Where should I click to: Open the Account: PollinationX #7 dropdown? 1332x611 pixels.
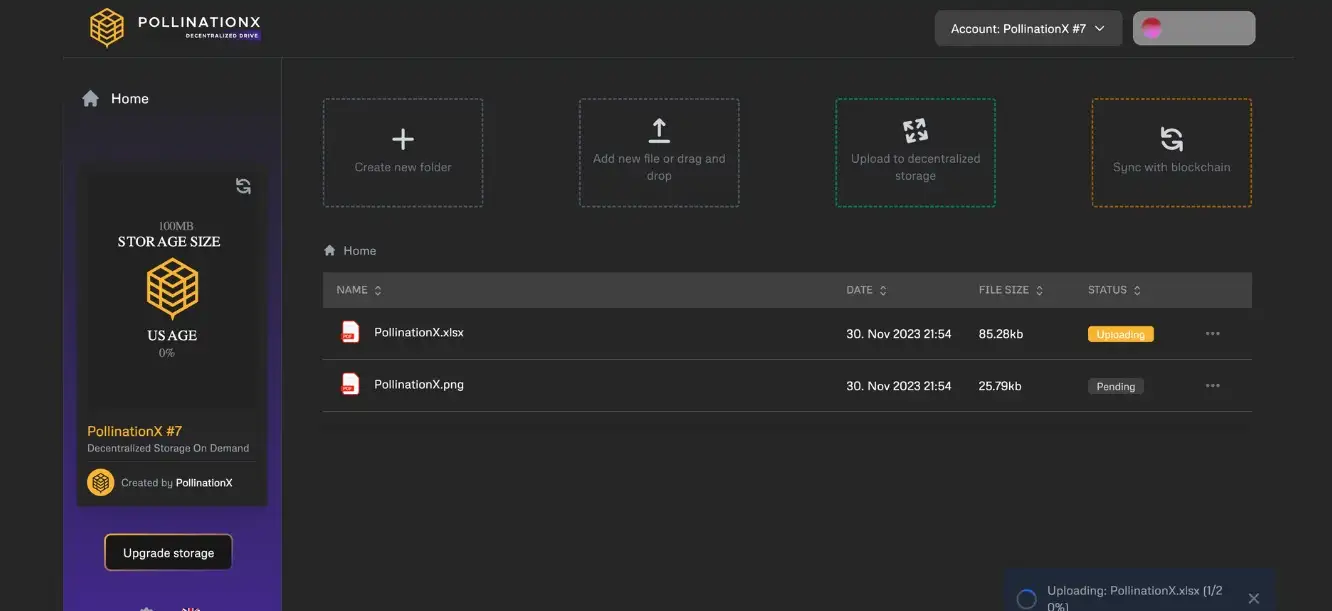pyautogui.click(x=1029, y=29)
